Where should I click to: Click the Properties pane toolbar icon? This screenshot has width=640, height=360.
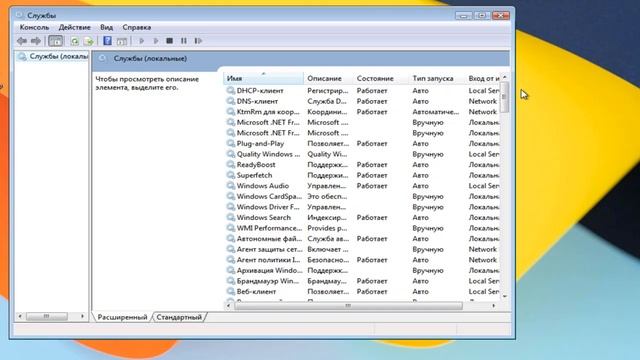(122, 41)
